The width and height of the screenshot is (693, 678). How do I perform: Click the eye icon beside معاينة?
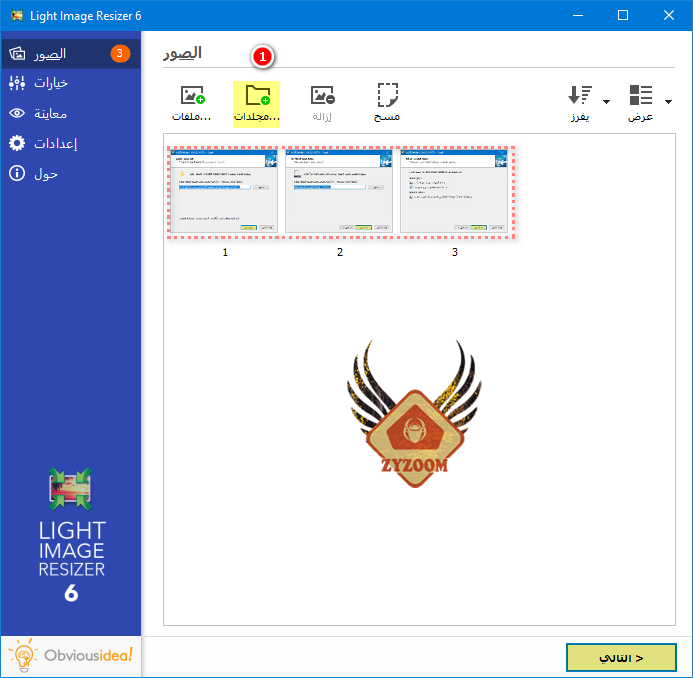click(x=17, y=113)
